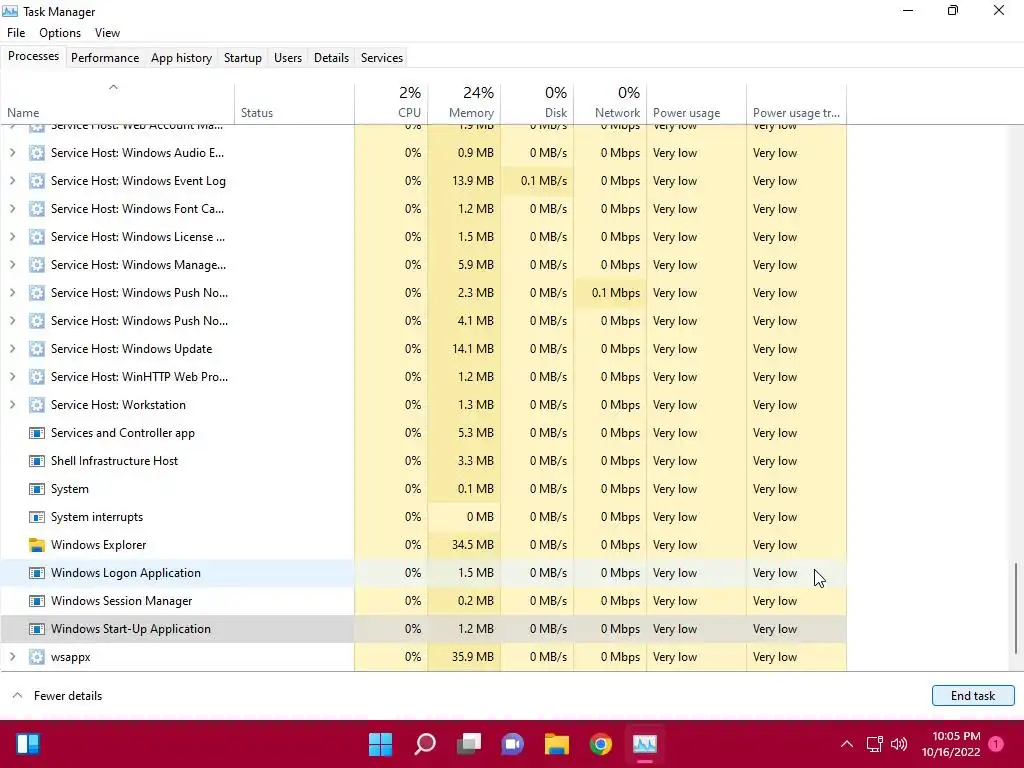This screenshot has height=768, width=1024.
Task: Click the System process icon
Action: click(37, 488)
